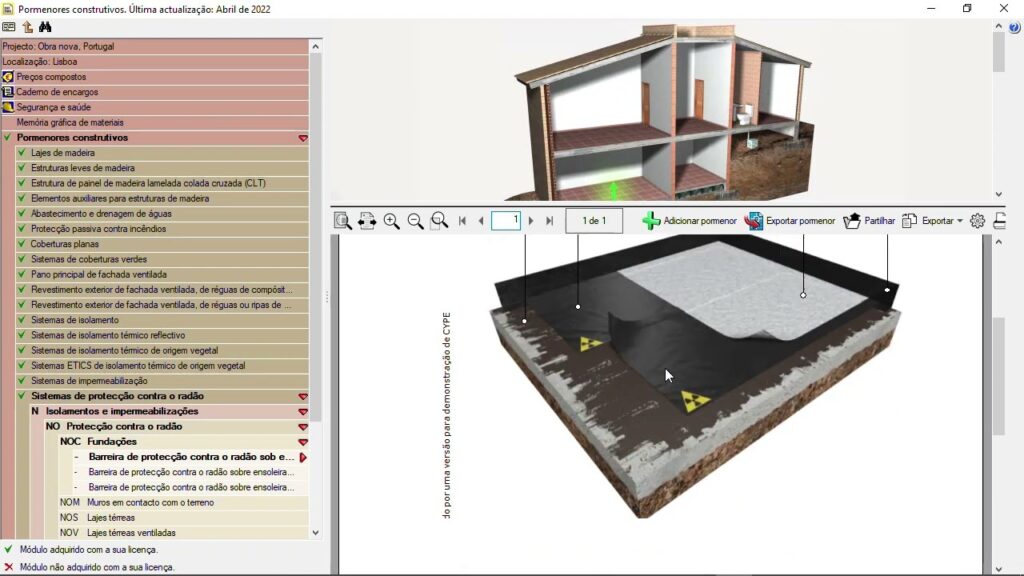Viewport: 1024px width, 576px height.
Task: Click the binoculars search icon
Action: [x=45, y=27]
